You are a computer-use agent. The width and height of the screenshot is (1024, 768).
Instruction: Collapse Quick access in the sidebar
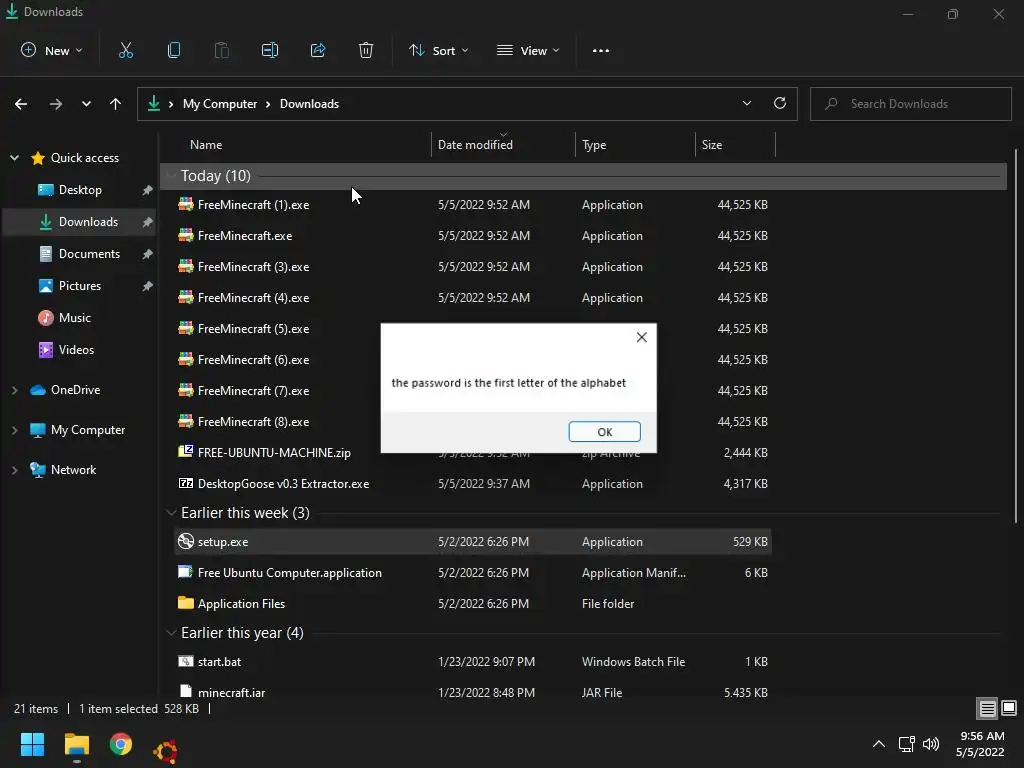pos(14,157)
